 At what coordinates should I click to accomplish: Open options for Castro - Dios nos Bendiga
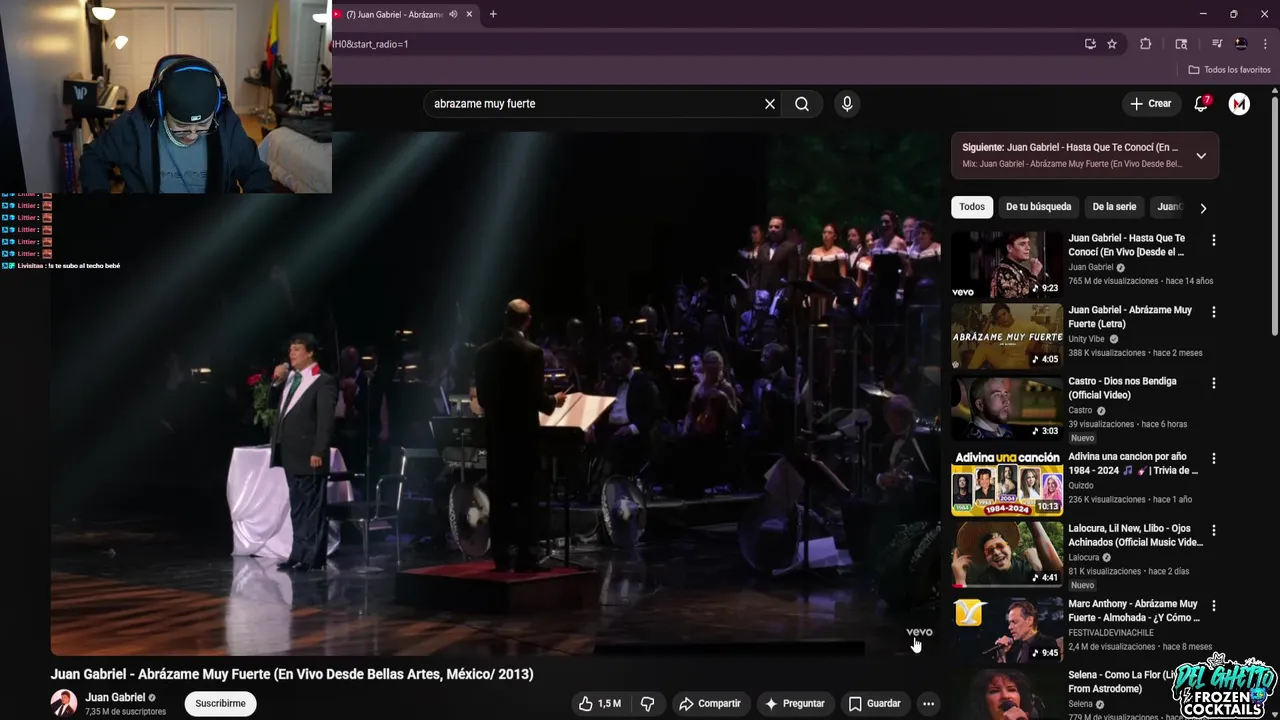(1214, 383)
